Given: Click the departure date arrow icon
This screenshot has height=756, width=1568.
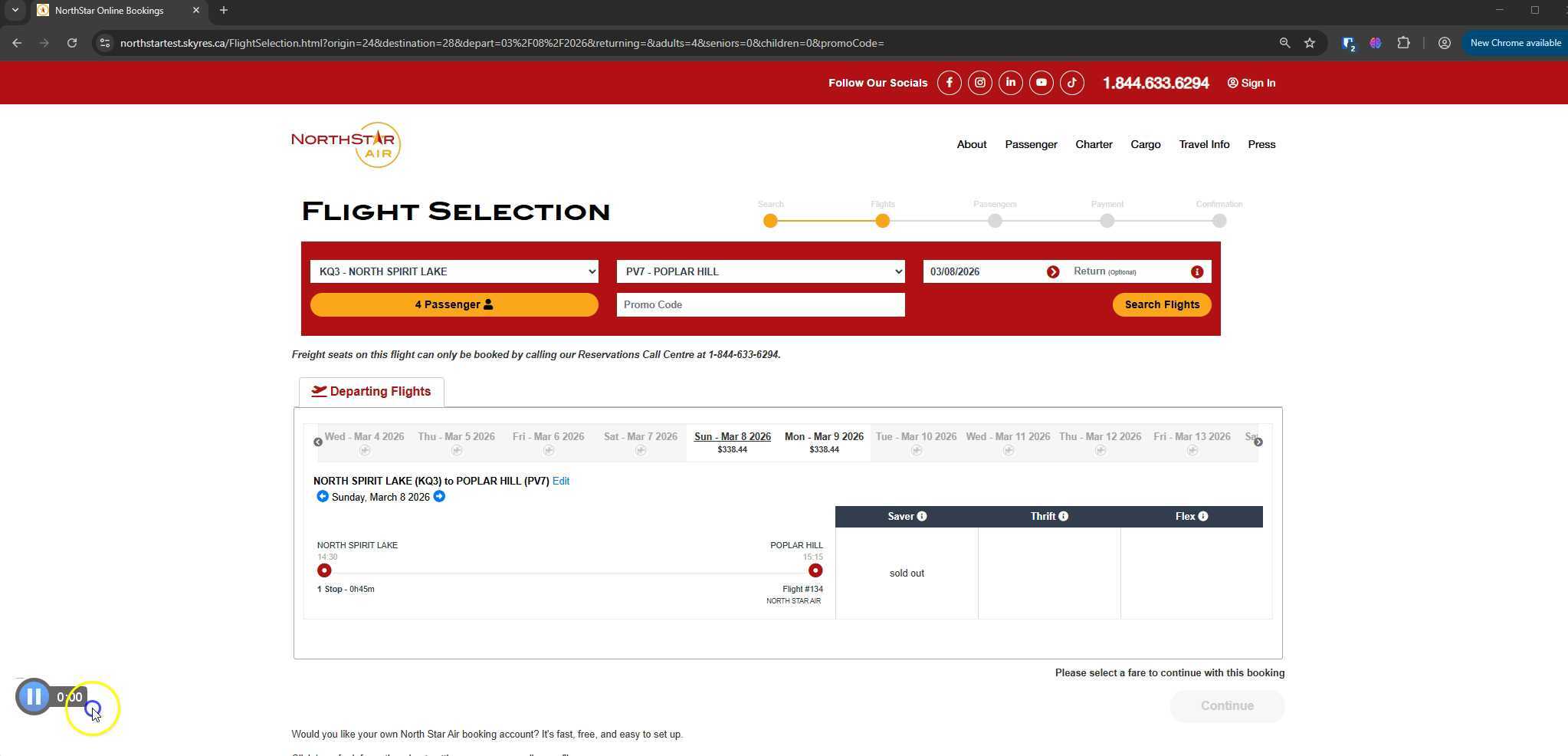Looking at the screenshot, I should point(1053,272).
